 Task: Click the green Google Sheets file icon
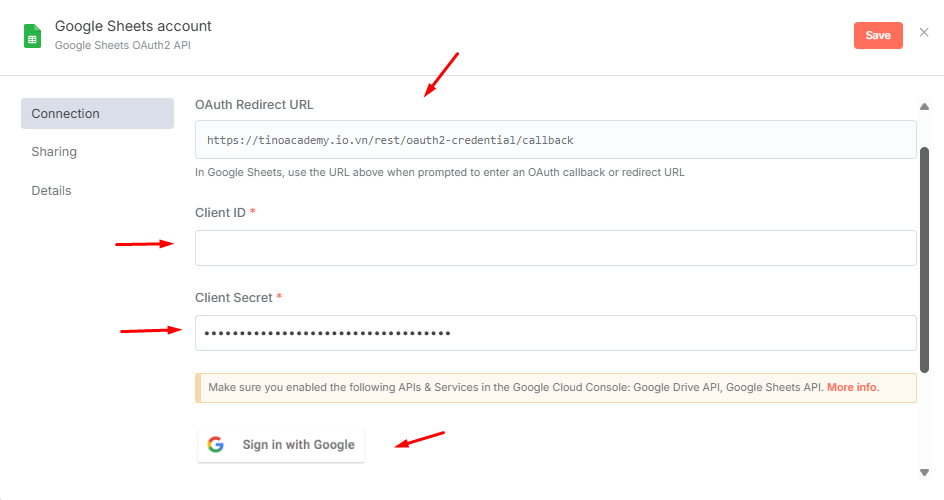pyautogui.click(x=33, y=36)
